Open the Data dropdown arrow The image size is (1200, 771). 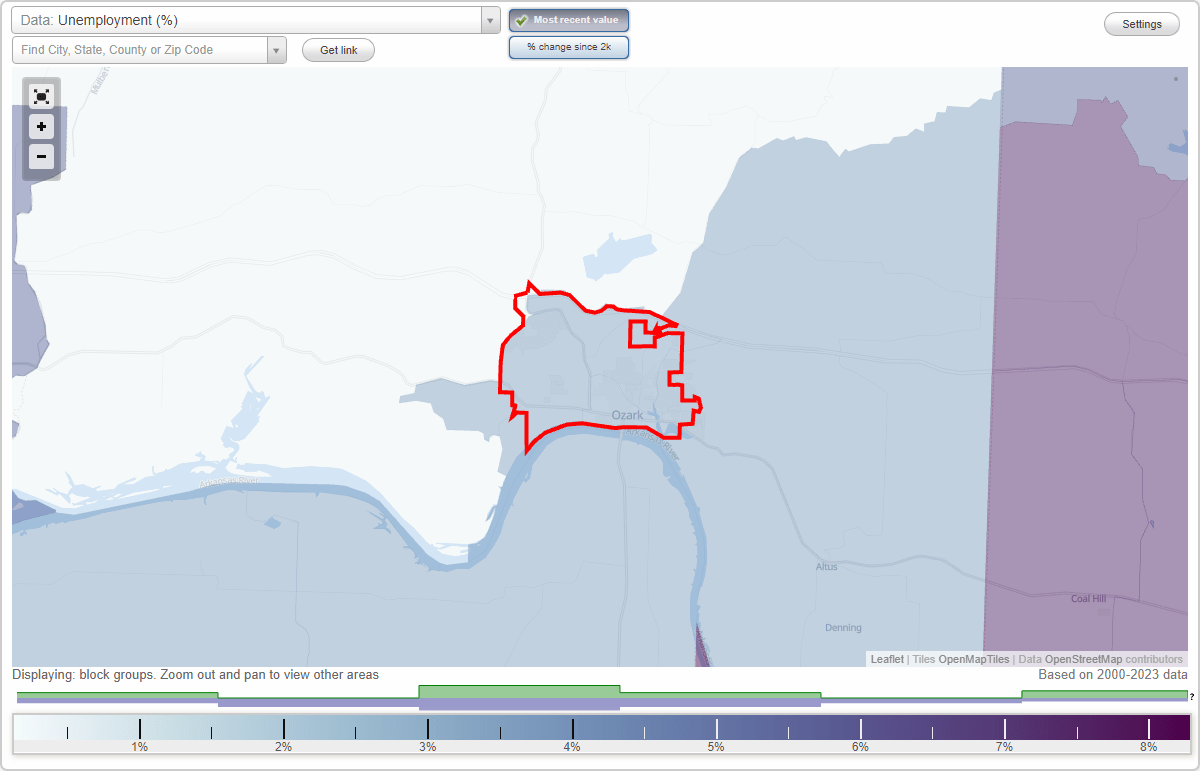[x=490, y=20]
